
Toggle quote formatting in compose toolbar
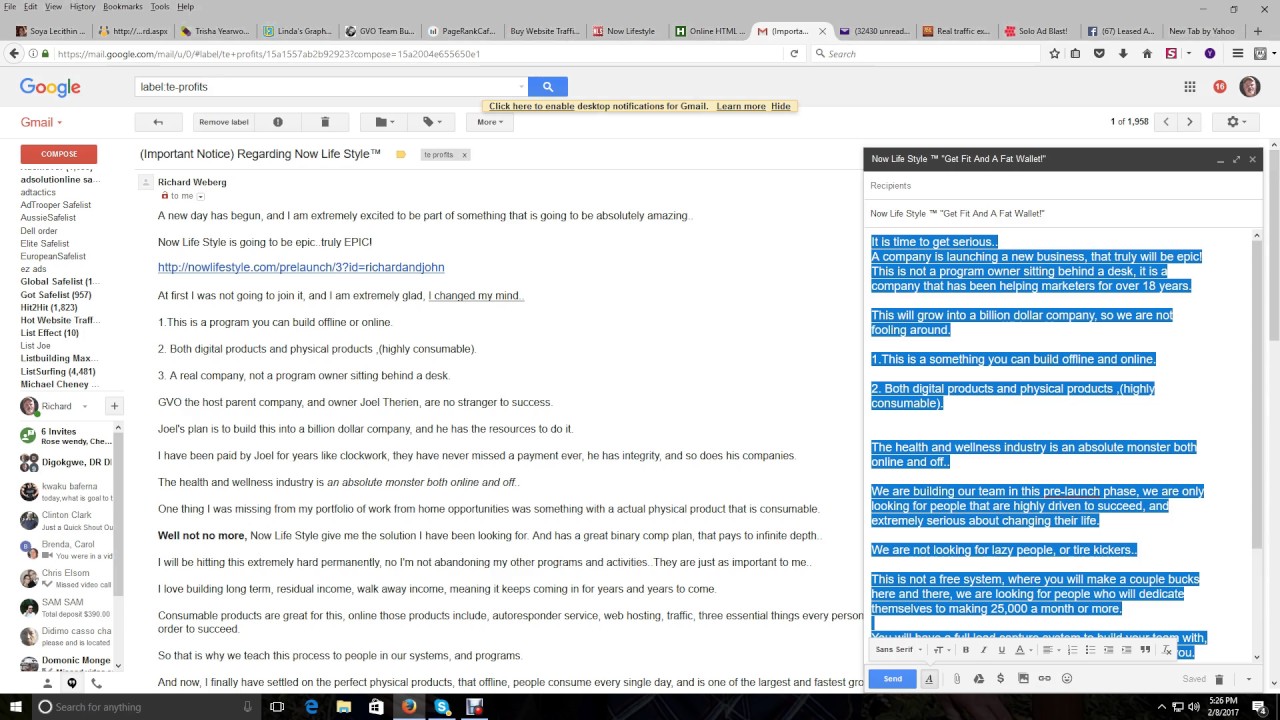(1145, 650)
